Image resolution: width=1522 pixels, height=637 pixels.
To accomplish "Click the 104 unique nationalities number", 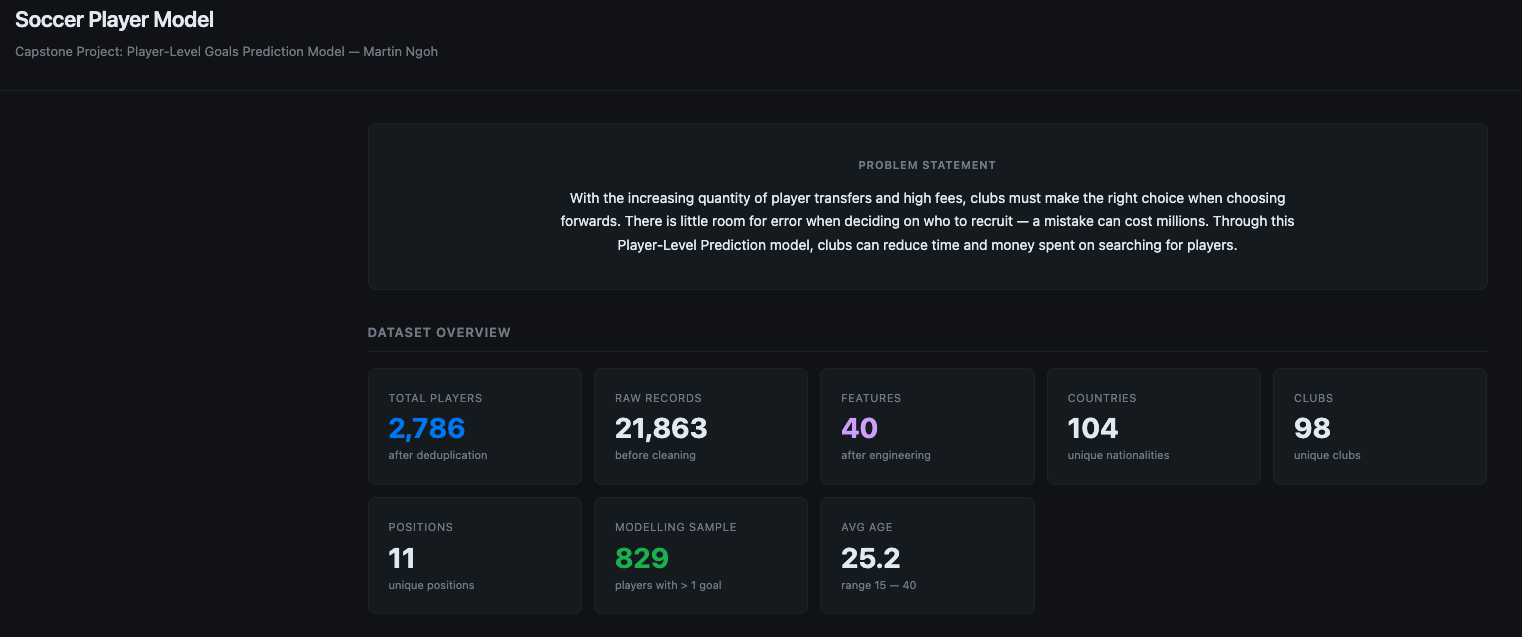I will [1093, 429].
